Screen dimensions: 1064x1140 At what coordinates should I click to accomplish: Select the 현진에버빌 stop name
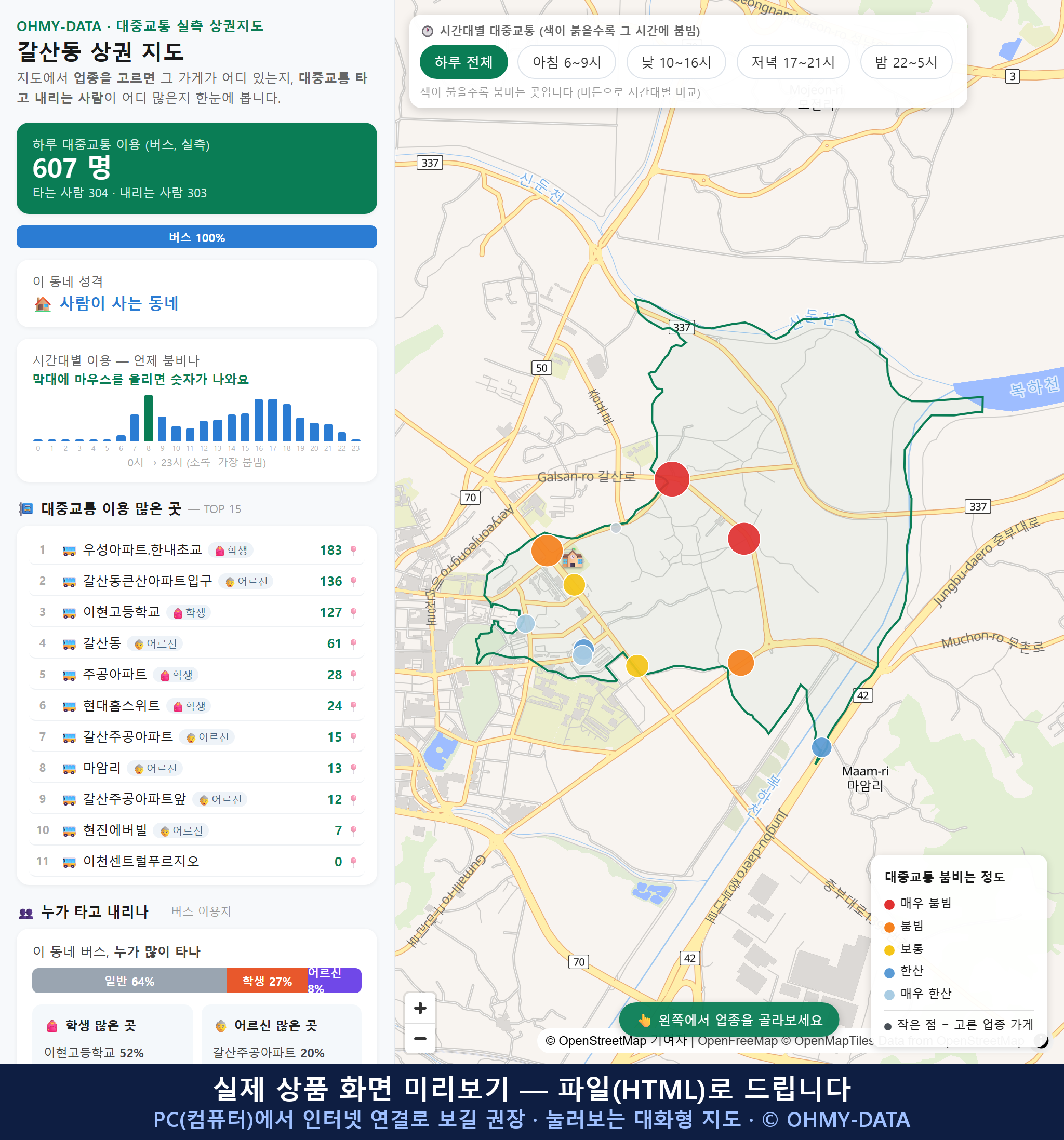(115, 830)
